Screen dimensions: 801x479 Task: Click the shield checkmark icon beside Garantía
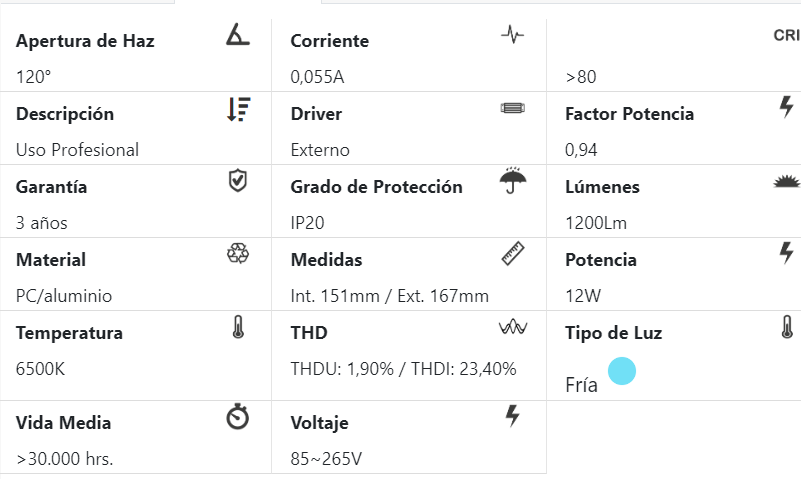point(237,181)
